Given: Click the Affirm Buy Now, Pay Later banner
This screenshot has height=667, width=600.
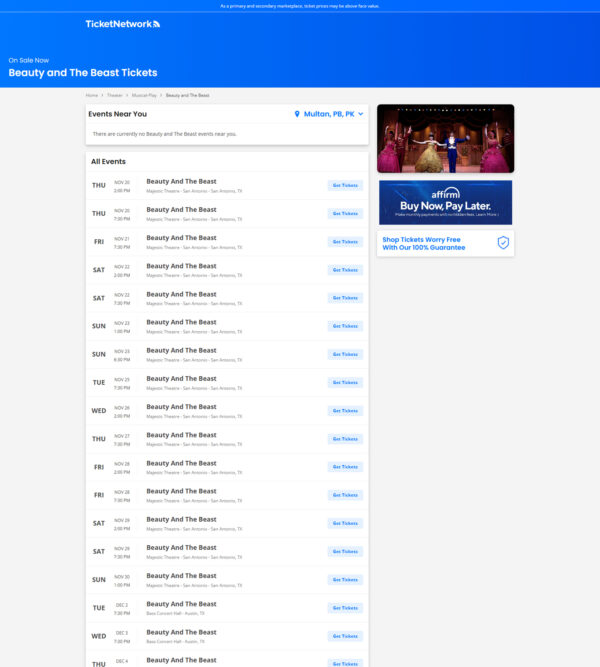Looking at the screenshot, I should (x=446, y=202).
